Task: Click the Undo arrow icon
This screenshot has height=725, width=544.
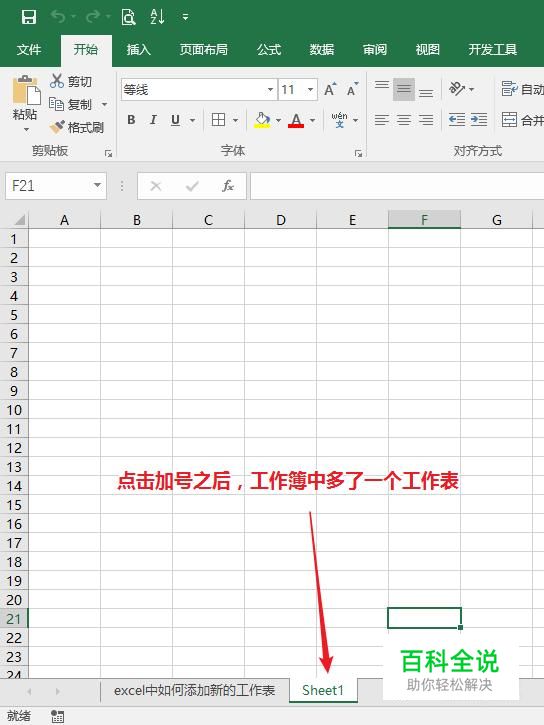Action: point(58,17)
